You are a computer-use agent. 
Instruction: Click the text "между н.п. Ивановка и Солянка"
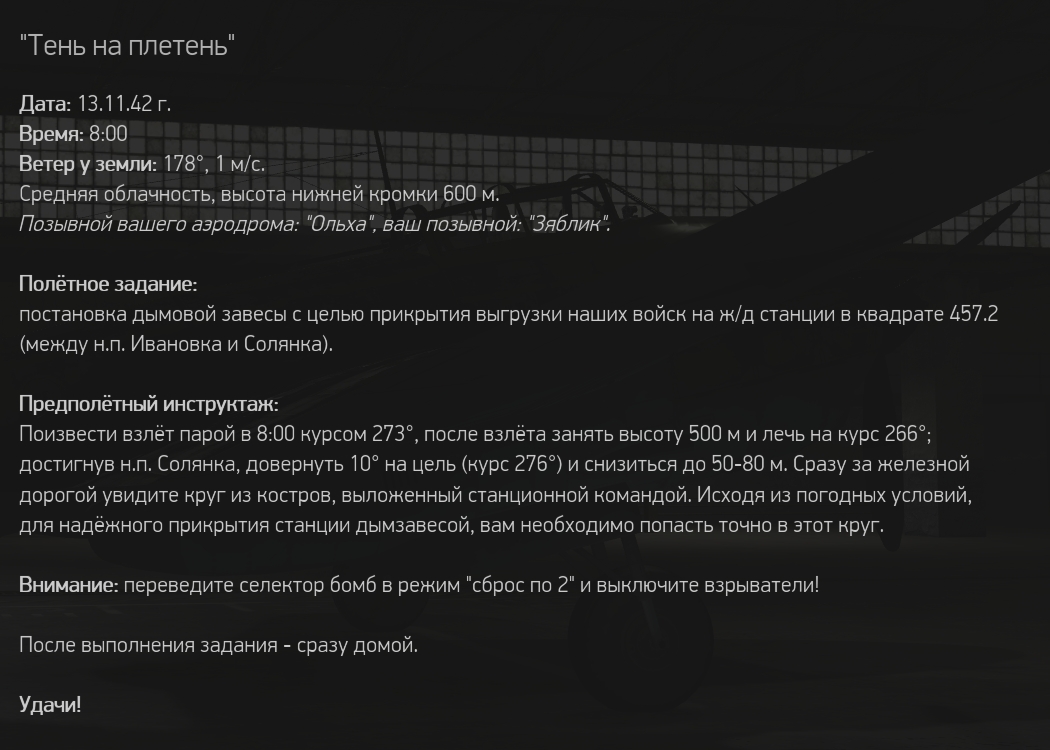tap(175, 344)
